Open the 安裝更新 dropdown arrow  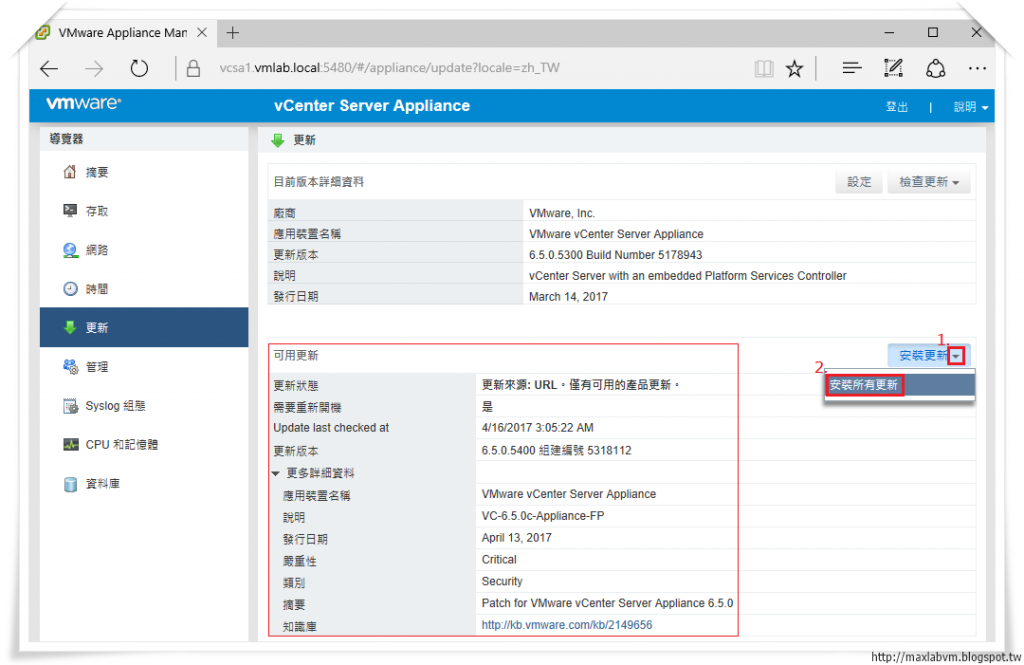pyautogui.click(x=957, y=356)
